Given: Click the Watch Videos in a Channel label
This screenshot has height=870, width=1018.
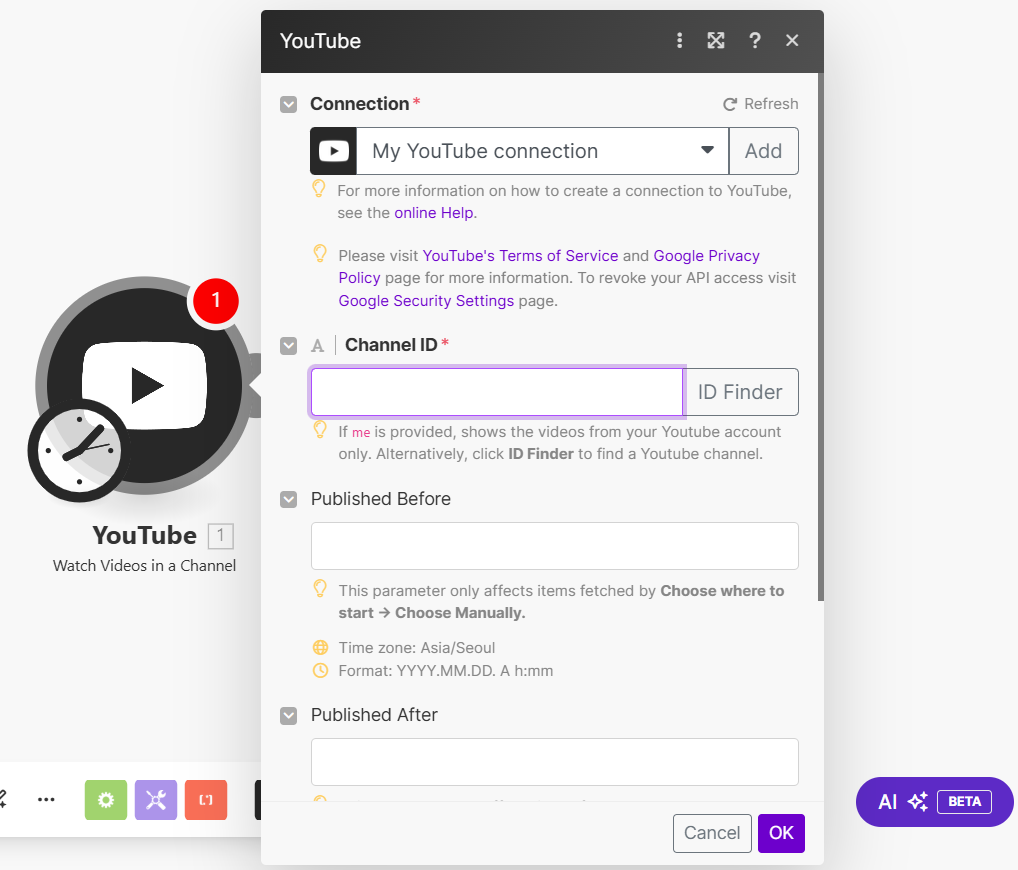Looking at the screenshot, I should click(x=144, y=566).
